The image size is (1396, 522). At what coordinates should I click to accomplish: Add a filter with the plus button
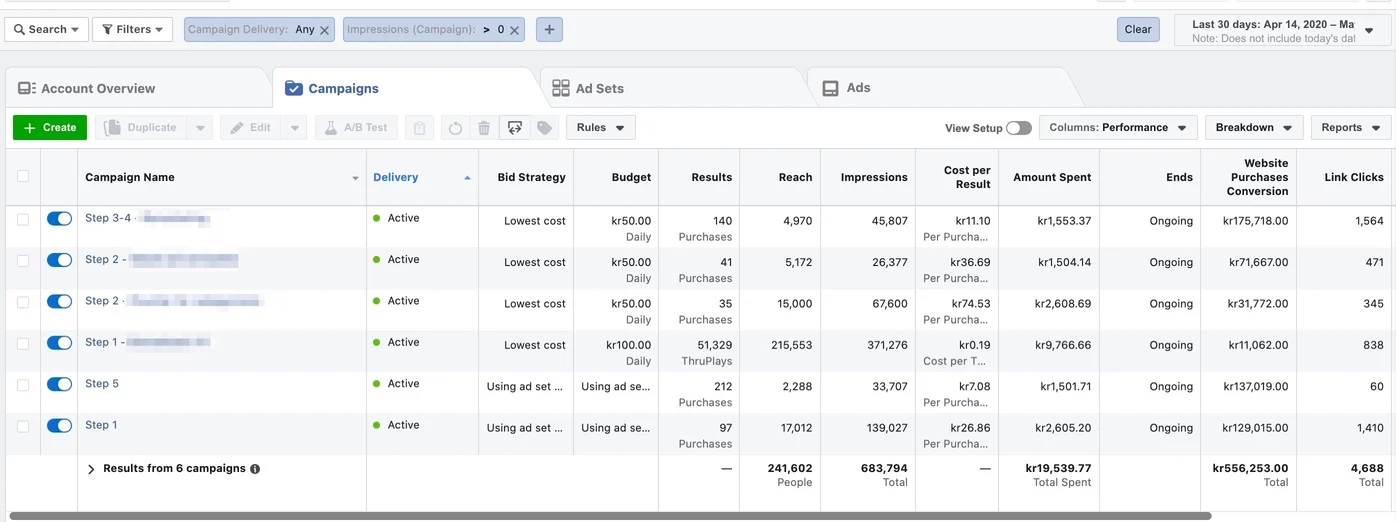[x=549, y=30]
